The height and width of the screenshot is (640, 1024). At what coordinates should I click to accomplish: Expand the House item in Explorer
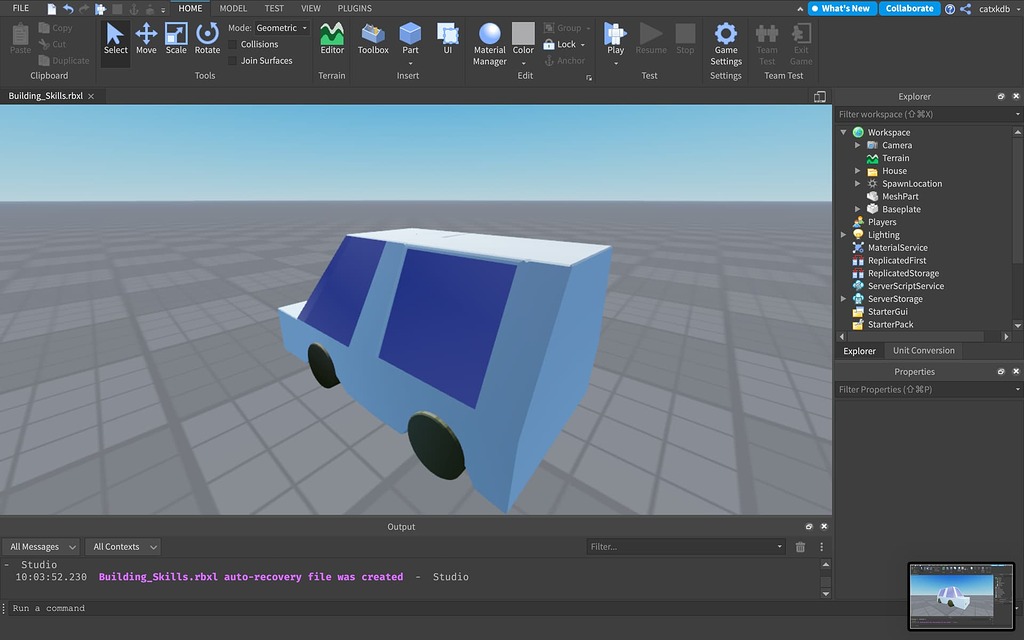tap(857, 170)
